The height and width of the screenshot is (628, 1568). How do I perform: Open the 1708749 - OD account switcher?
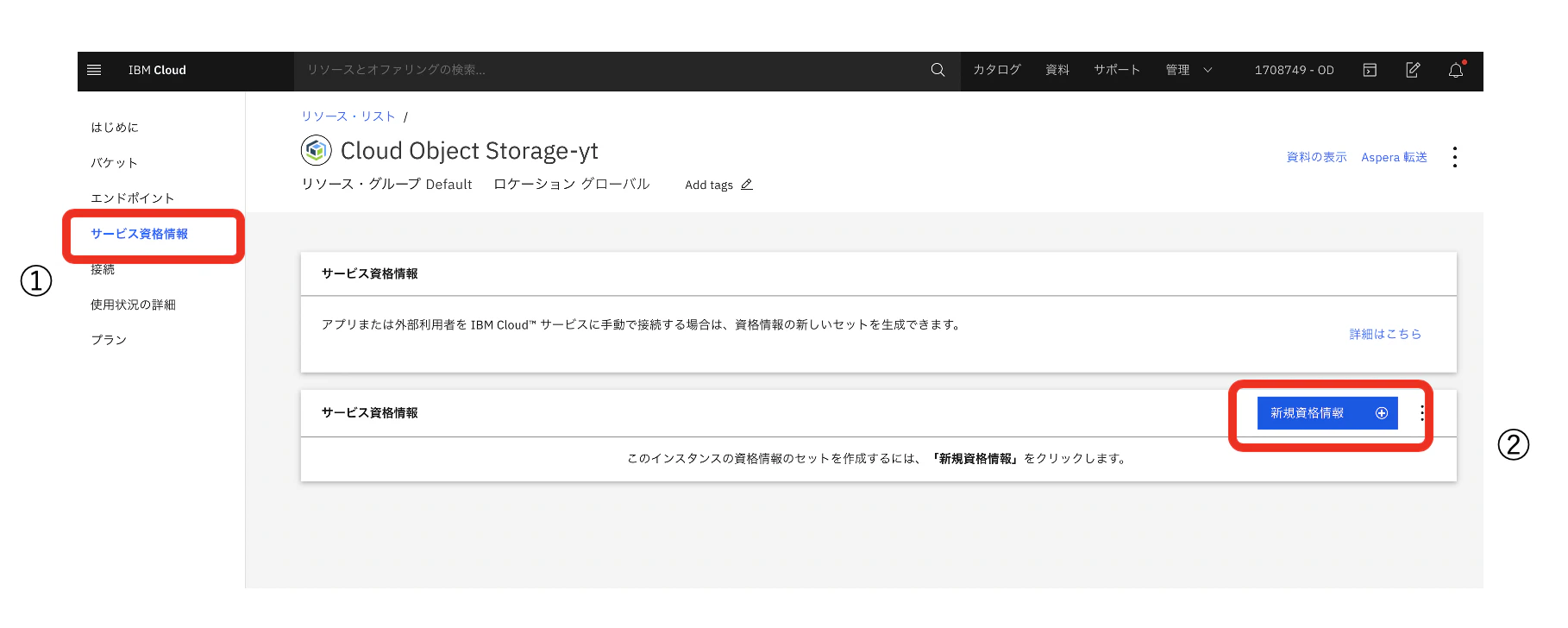click(x=1294, y=70)
